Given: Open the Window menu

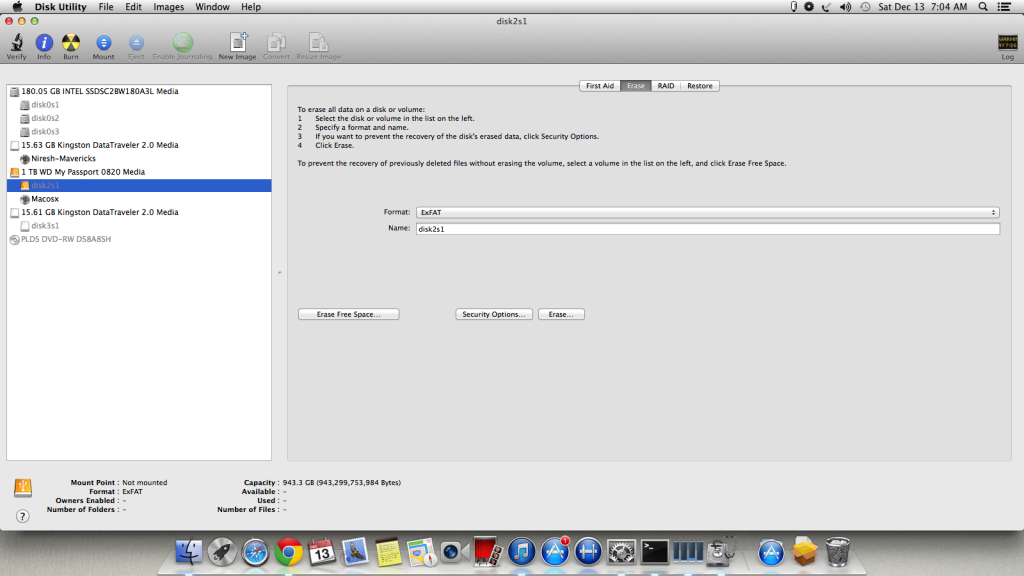Looking at the screenshot, I should [x=212, y=7].
